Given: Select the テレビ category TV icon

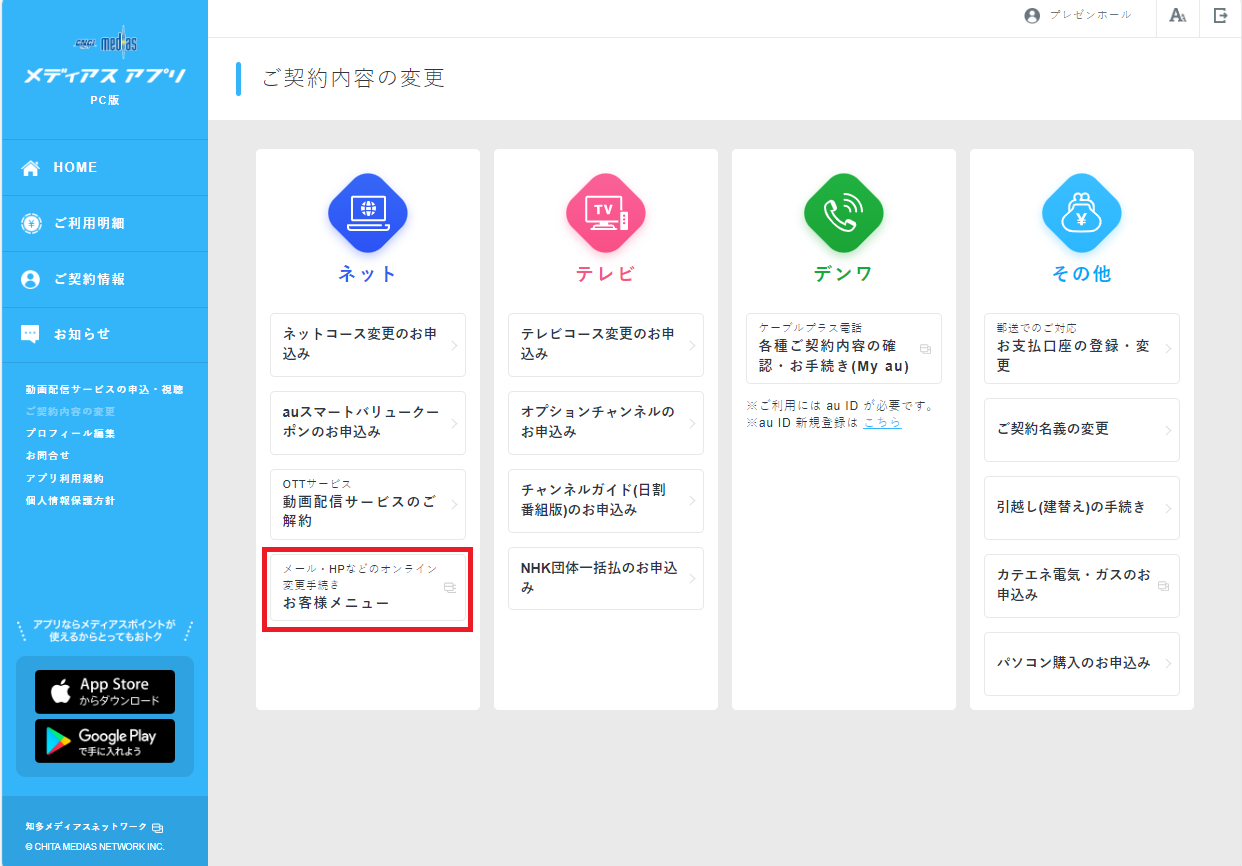Looking at the screenshot, I should [x=605, y=213].
